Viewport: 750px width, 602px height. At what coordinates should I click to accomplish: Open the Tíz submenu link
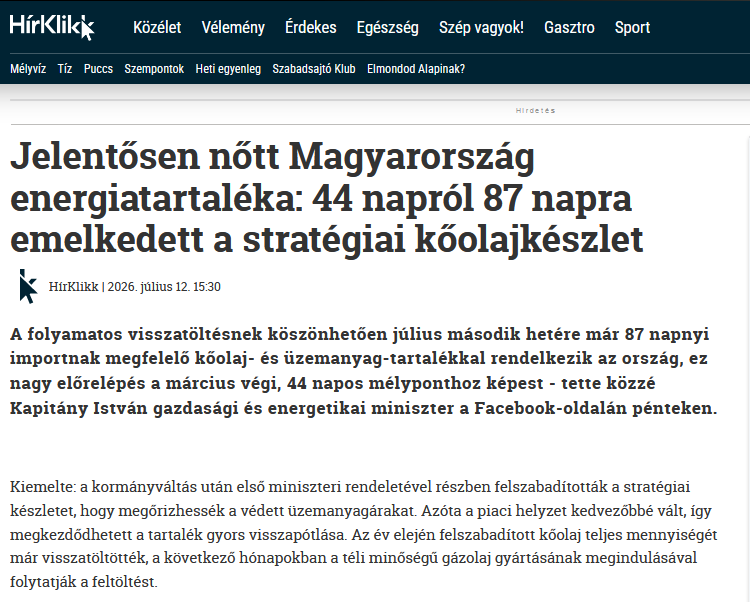point(65,69)
